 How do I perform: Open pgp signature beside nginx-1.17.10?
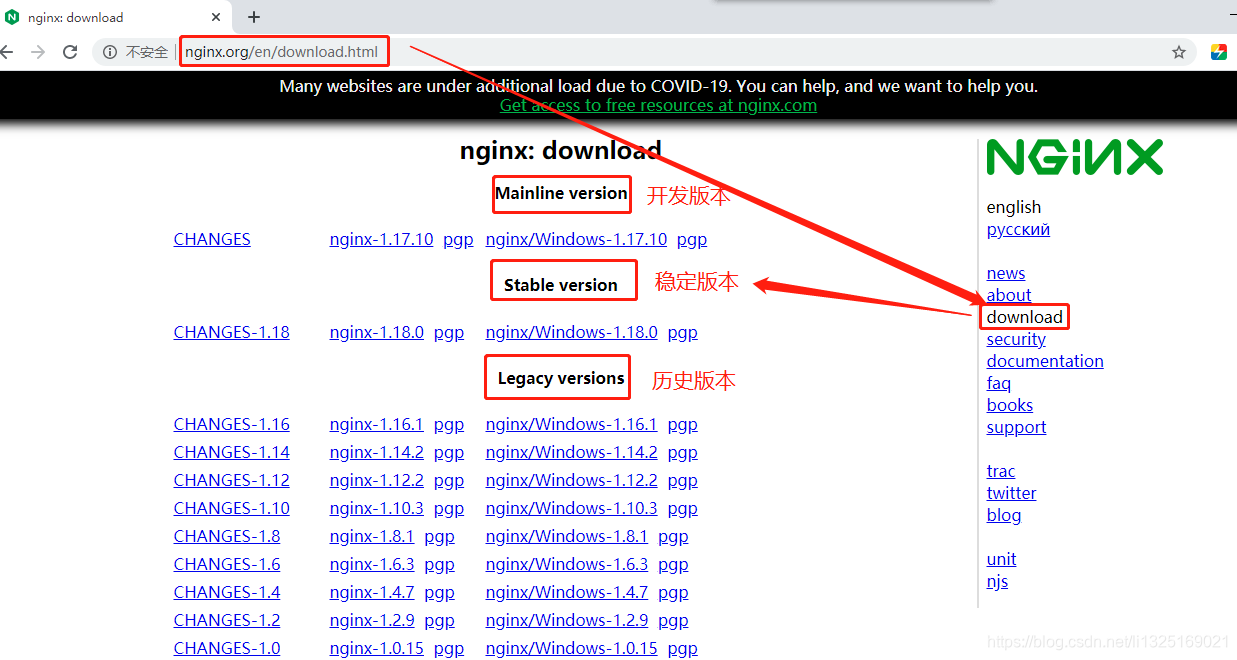pyautogui.click(x=458, y=239)
